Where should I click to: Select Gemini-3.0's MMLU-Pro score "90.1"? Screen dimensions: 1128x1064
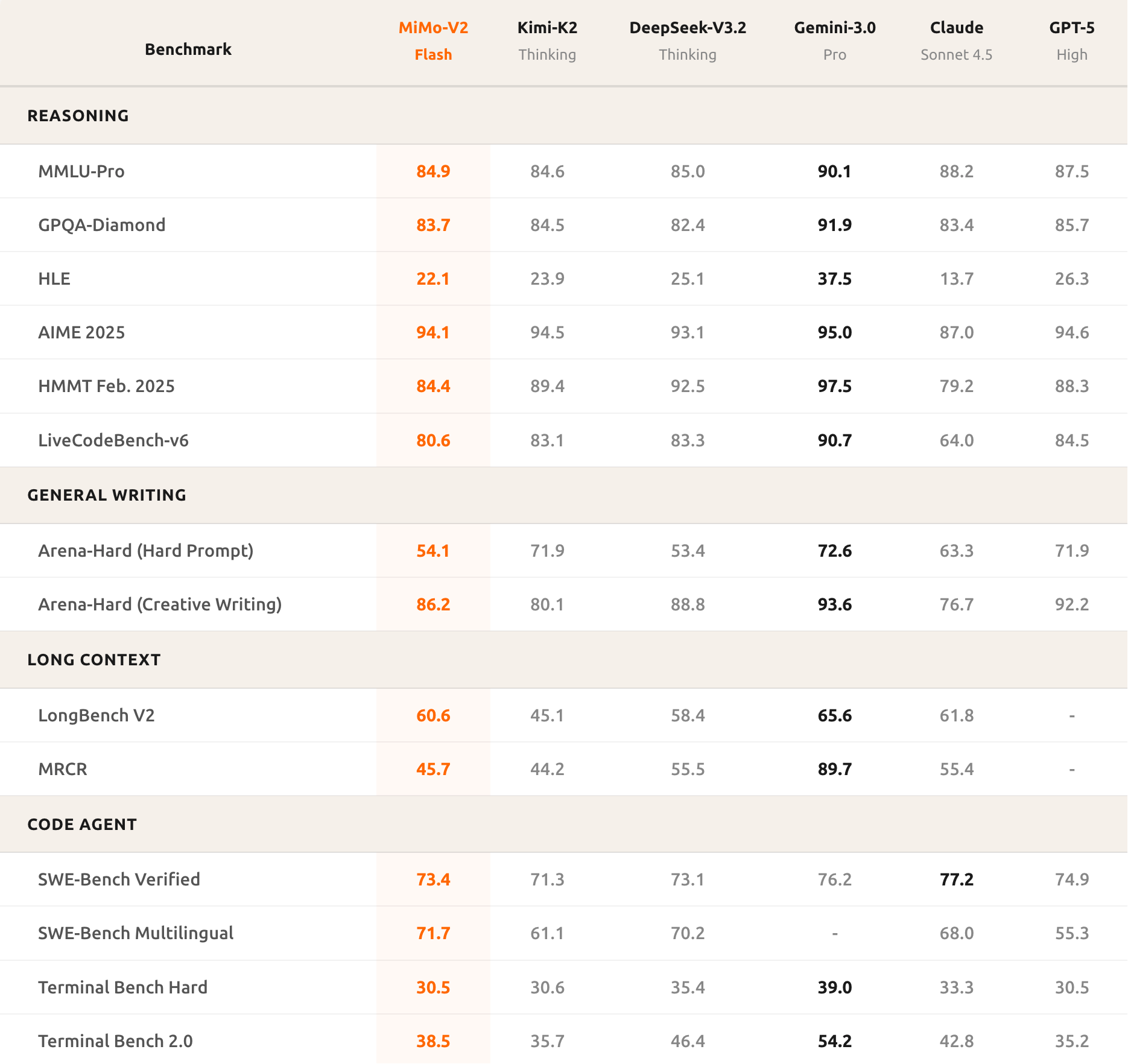click(835, 171)
